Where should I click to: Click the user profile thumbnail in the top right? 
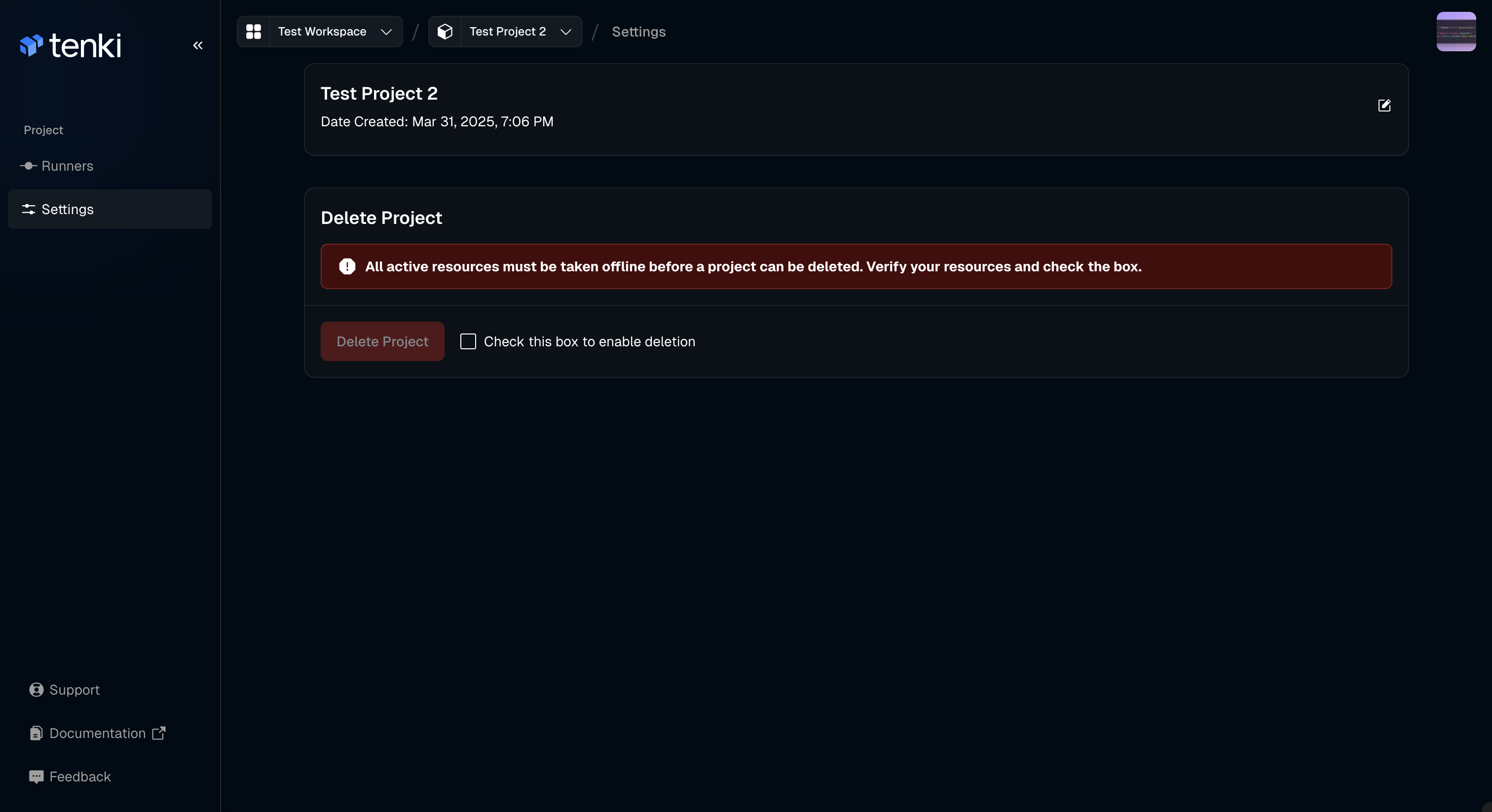coord(1455,31)
